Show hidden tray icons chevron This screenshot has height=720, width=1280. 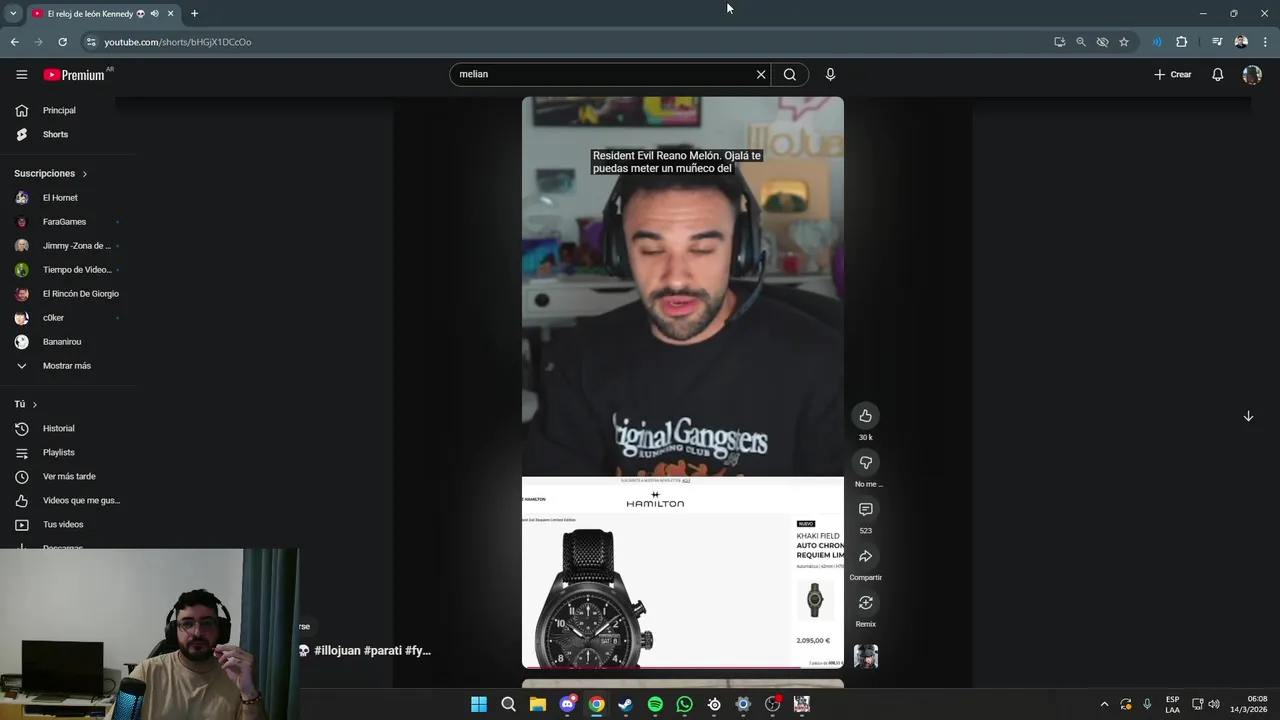pos(1104,704)
